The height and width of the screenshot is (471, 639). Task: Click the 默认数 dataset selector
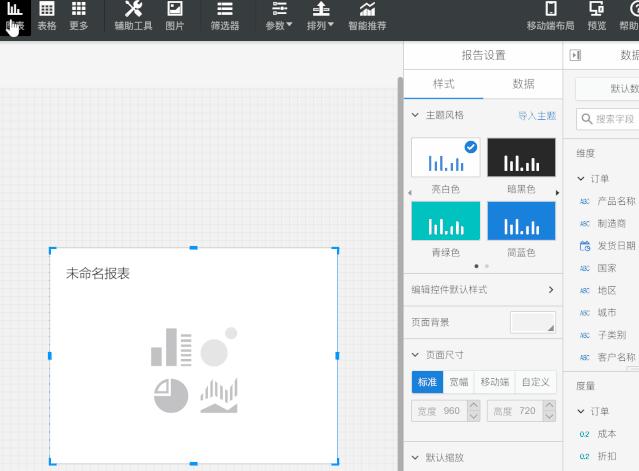pyautogui.click(x=607, y=88)
